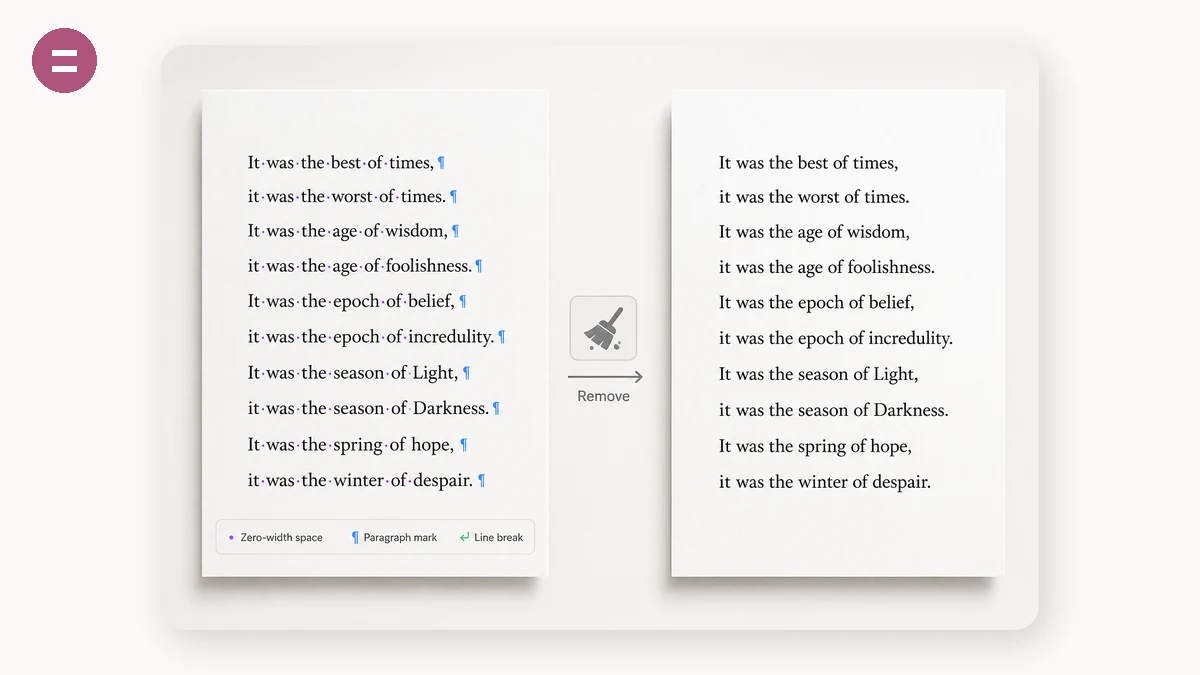The image size is (1200, 675).
Task: Click "spring of hope," line in the left document
Action: click(x=351, y=445)
